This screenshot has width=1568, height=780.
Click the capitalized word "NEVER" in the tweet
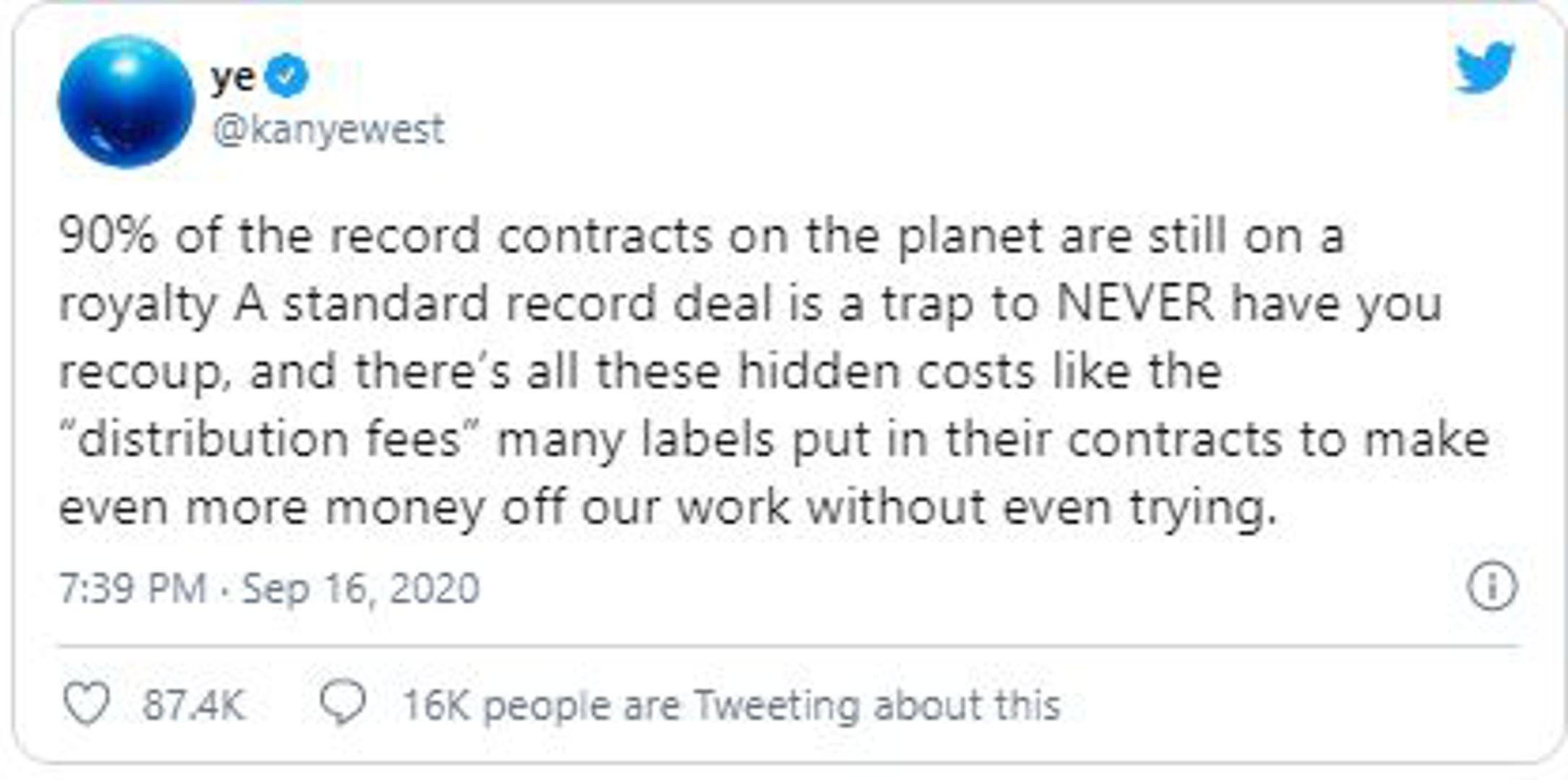point(1135,303)
